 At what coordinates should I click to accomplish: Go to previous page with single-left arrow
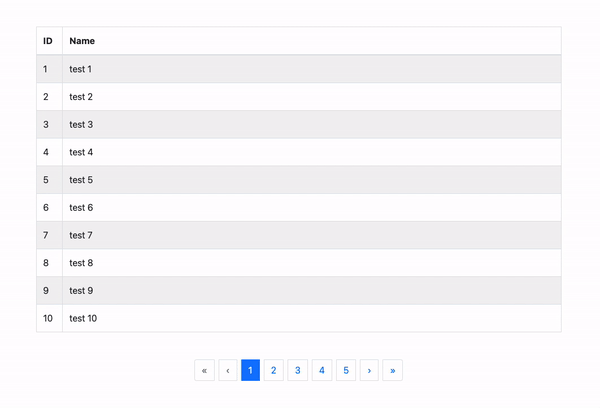tap(228, 370)
